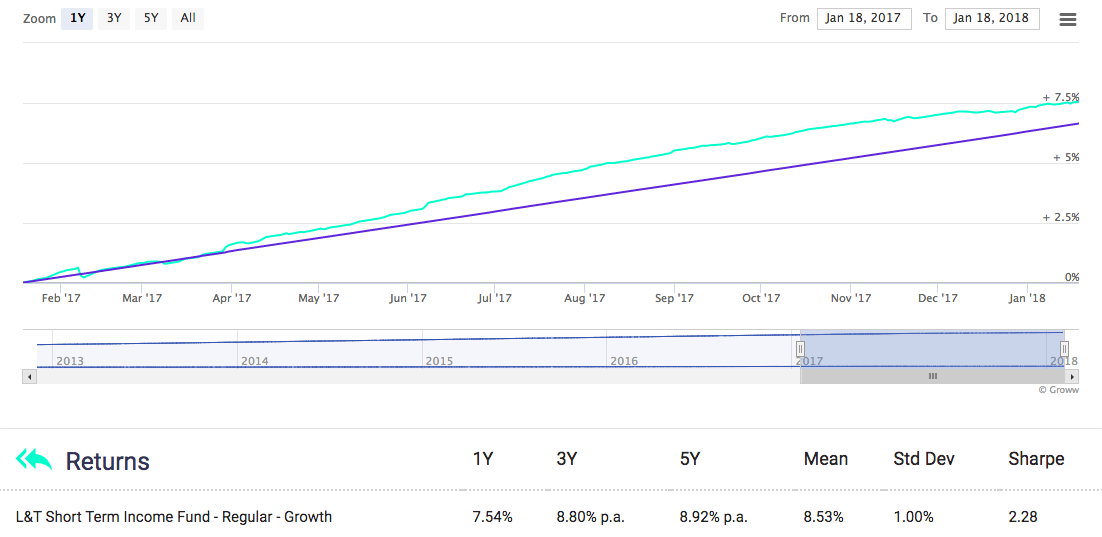1102x537 pixels.
Task: Click the navigator right range handle
Action: point(1064,349)
